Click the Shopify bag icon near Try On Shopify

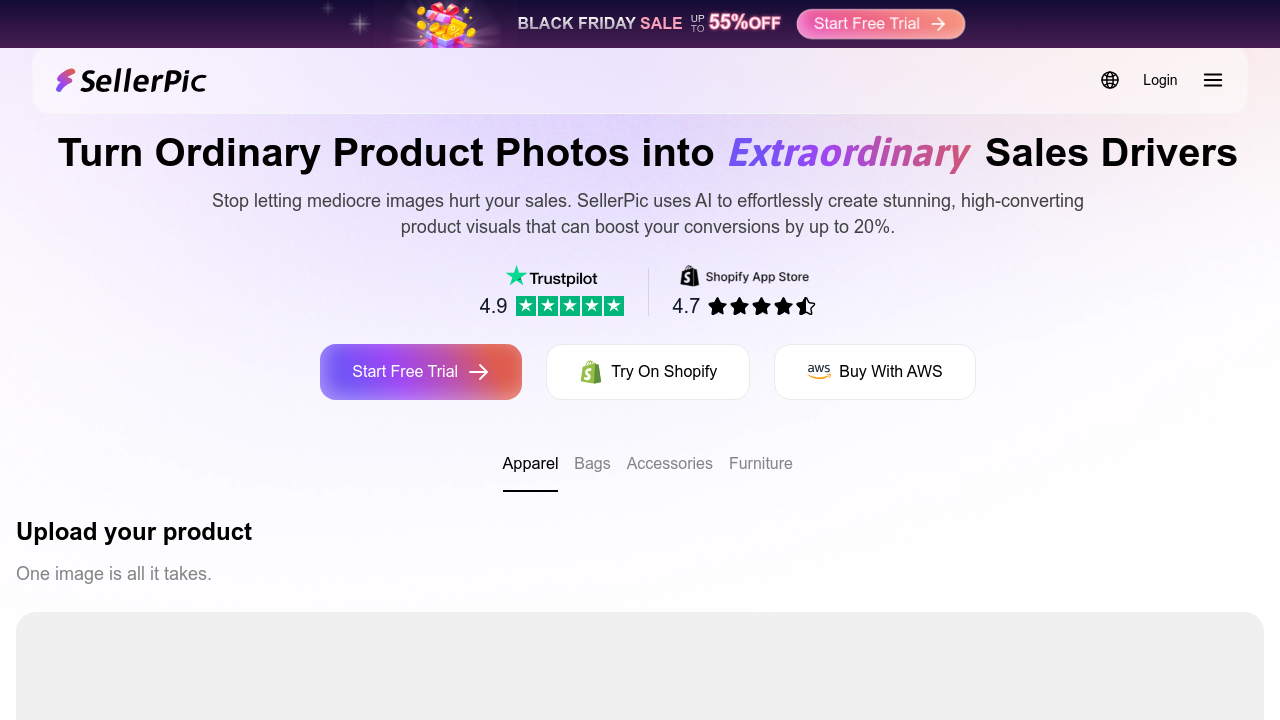590,371
